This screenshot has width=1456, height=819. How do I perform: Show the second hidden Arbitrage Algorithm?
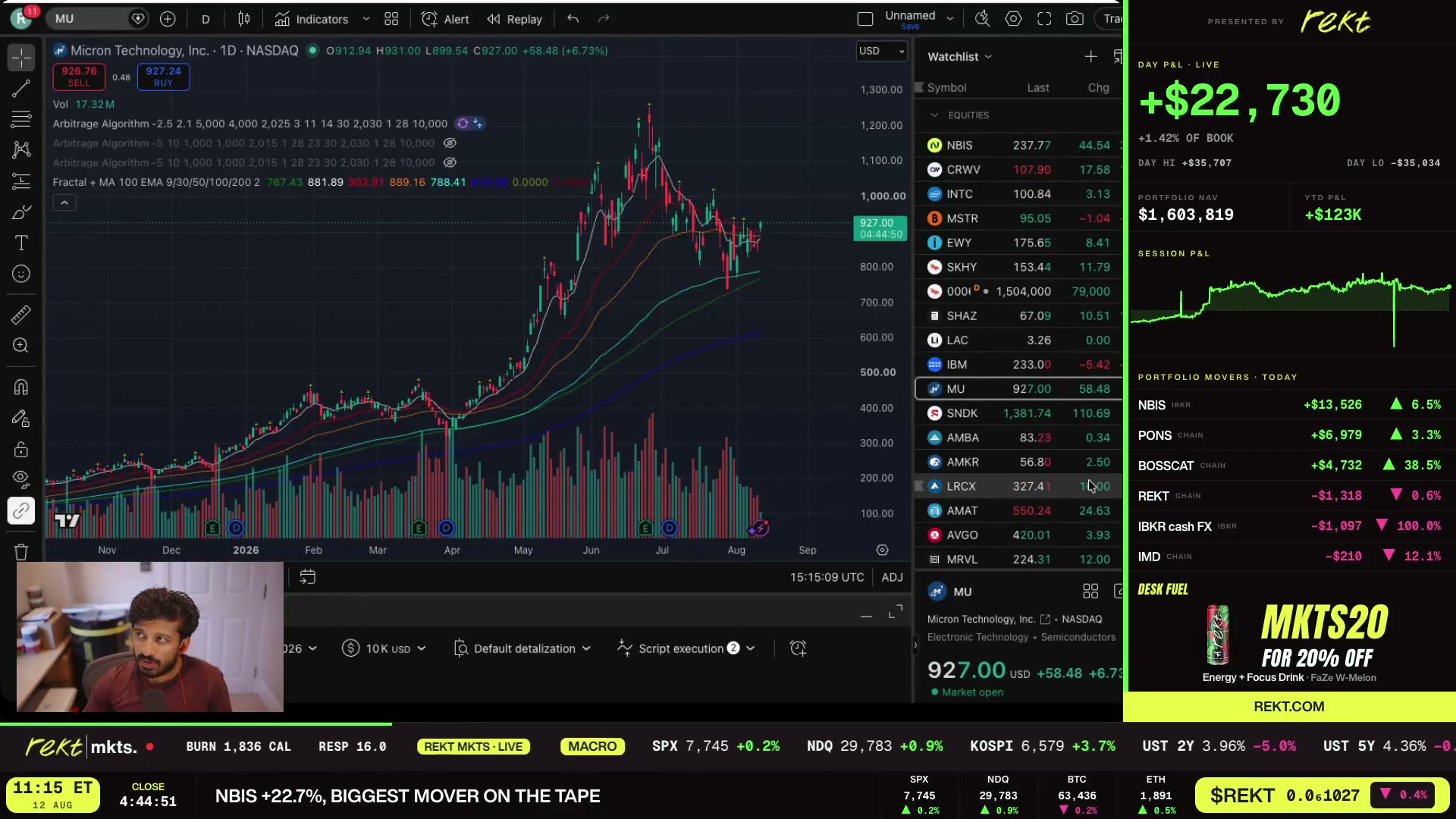pos(450,143)
